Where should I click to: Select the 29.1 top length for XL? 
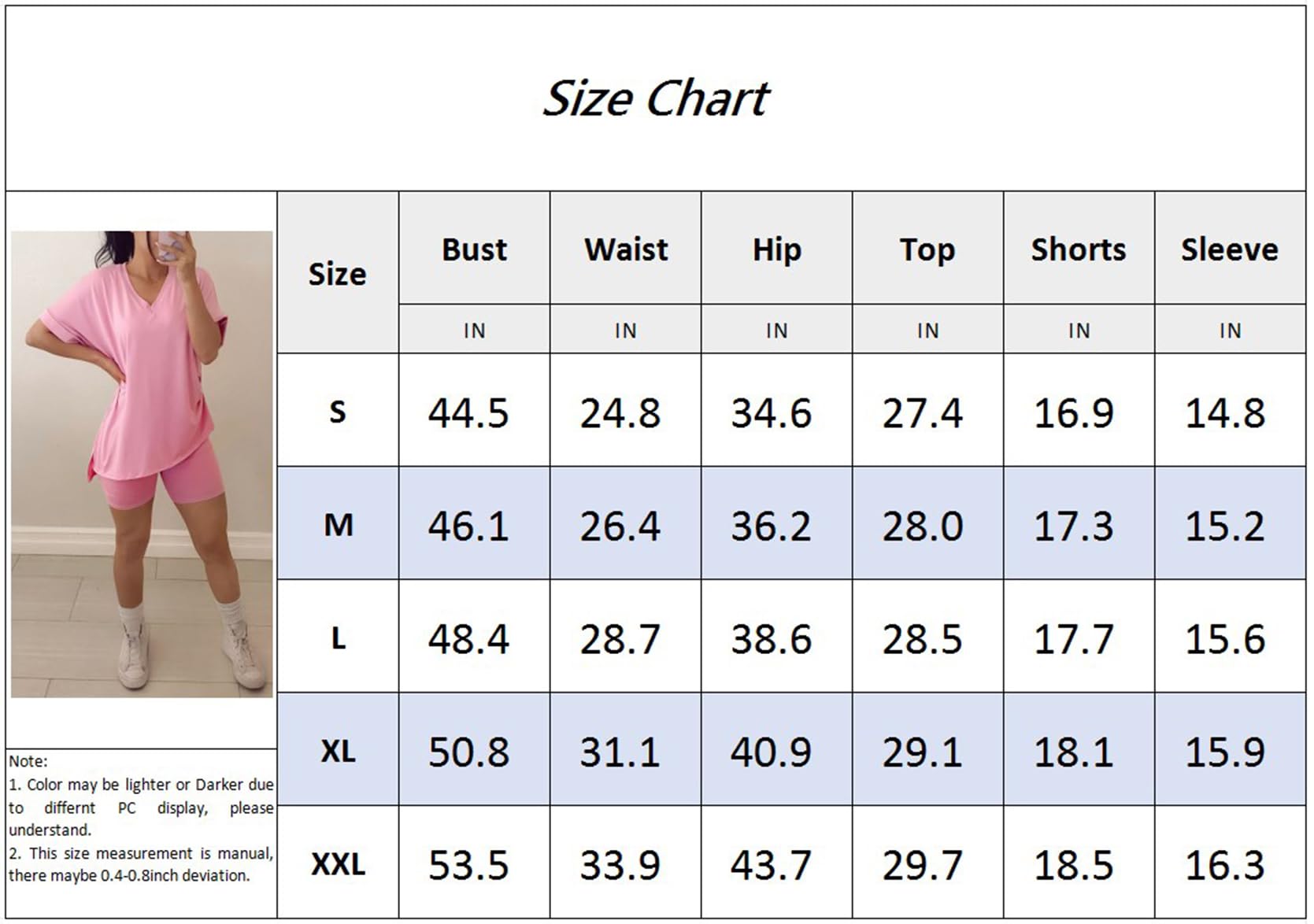922,752
